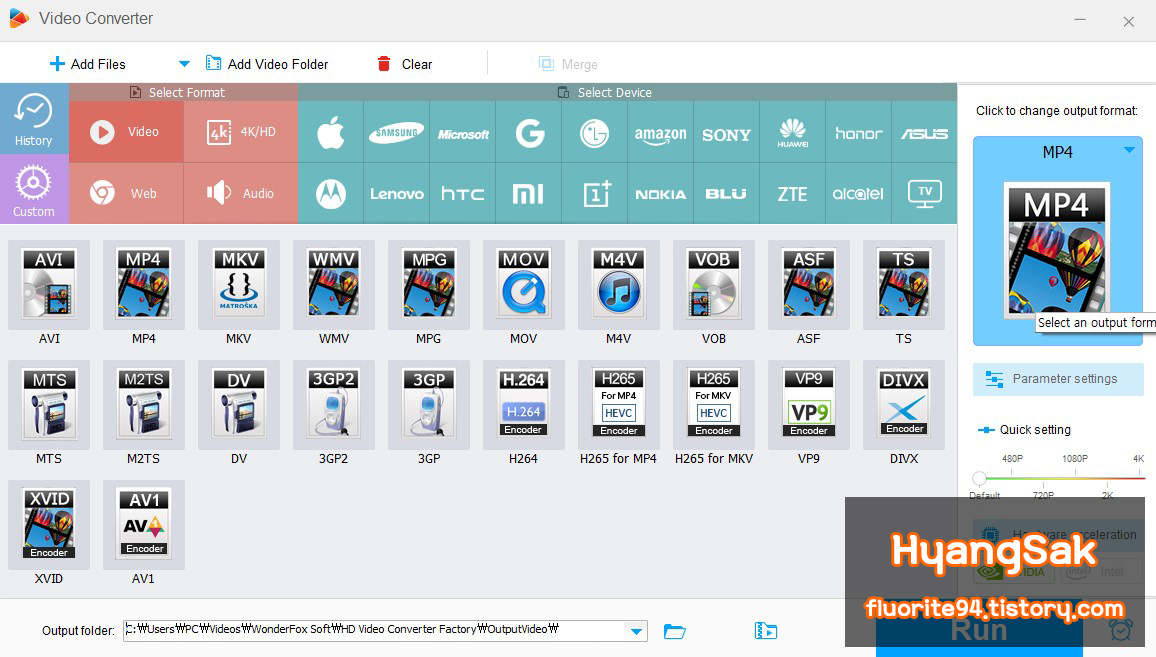Open Google device presets
This screenshot has width=1156, height=657.
(529, 133)
